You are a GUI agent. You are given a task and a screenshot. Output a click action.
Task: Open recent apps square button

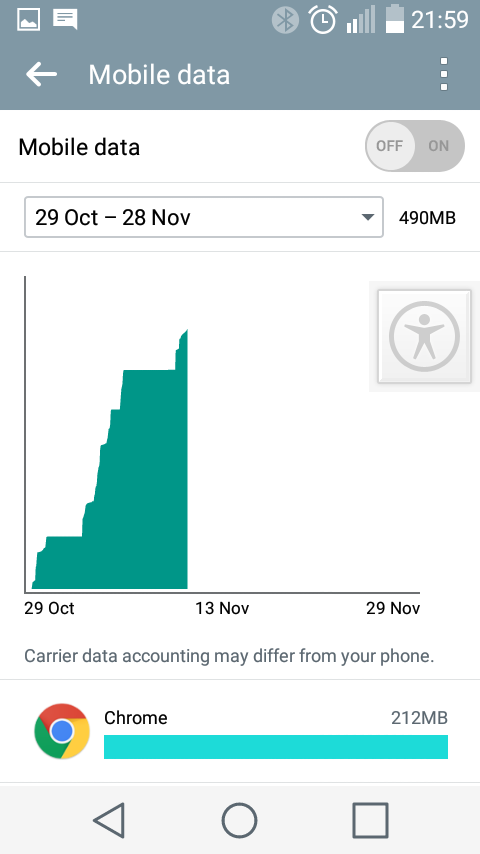pos(370,820)
